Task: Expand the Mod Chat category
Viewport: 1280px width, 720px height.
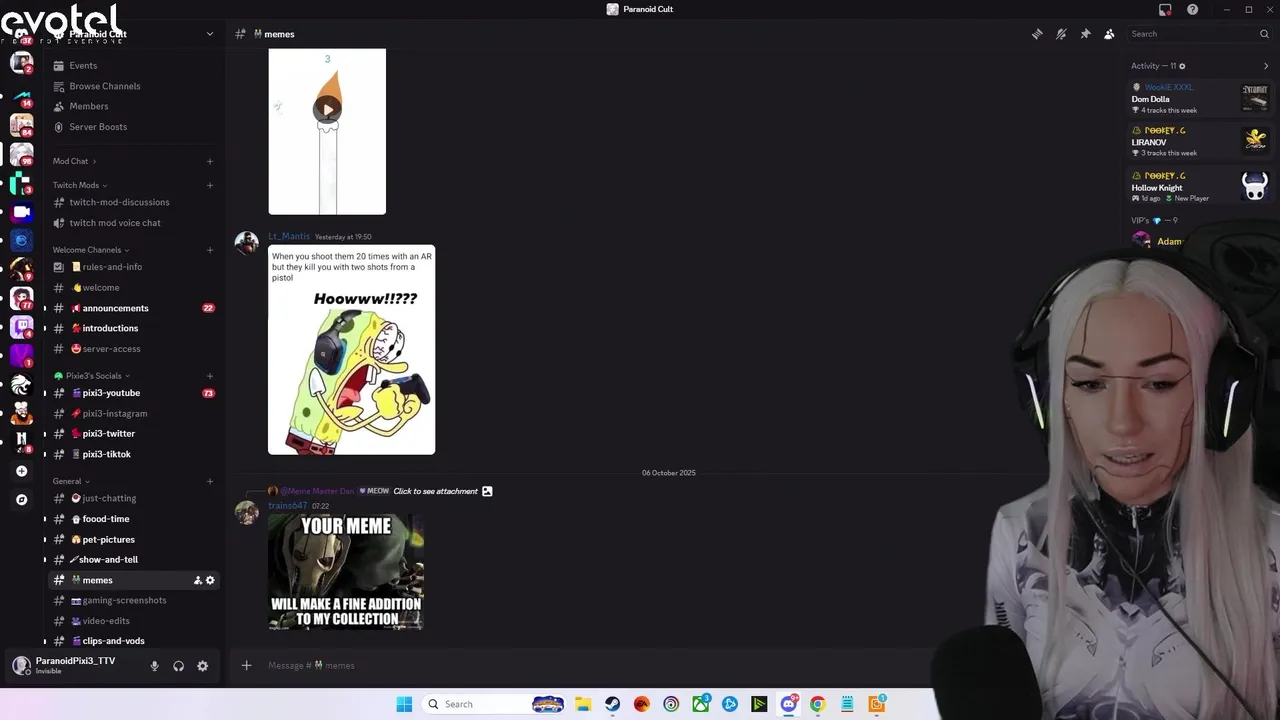Action: (x=75, y=161)
